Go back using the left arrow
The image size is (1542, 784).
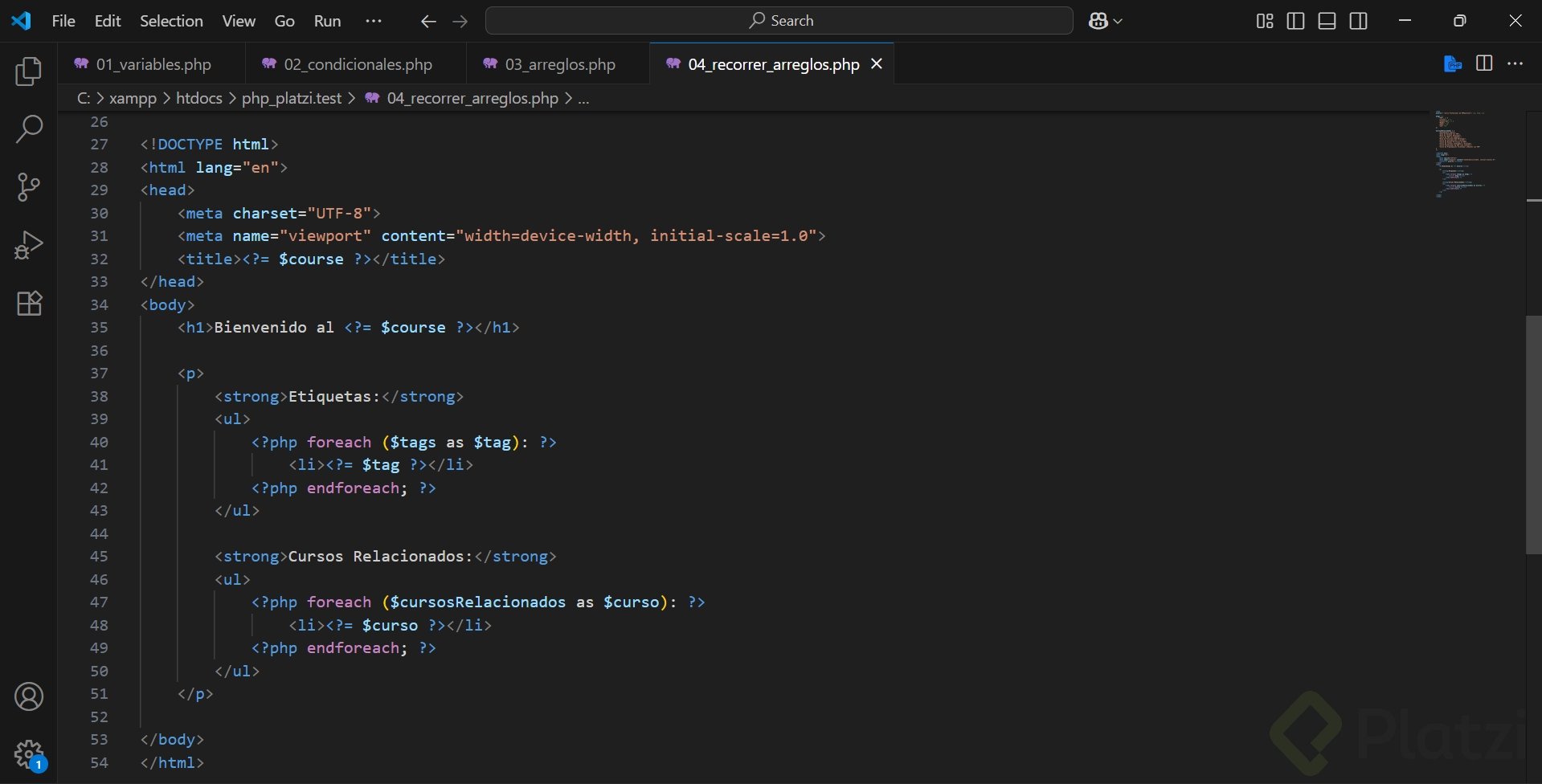(428, 22)
